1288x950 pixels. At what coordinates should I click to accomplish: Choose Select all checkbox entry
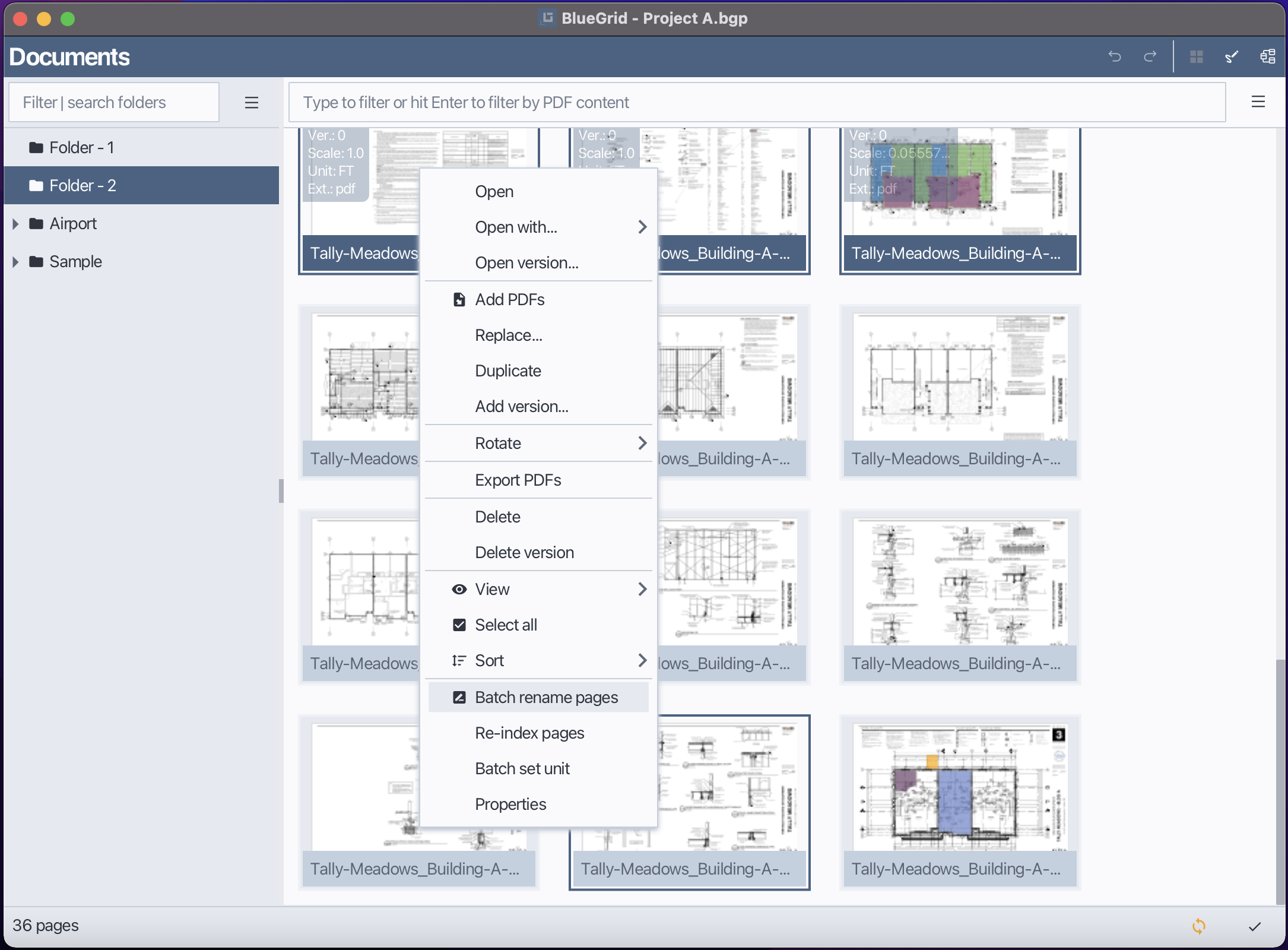pyautogui.click(x=506, y=625)
